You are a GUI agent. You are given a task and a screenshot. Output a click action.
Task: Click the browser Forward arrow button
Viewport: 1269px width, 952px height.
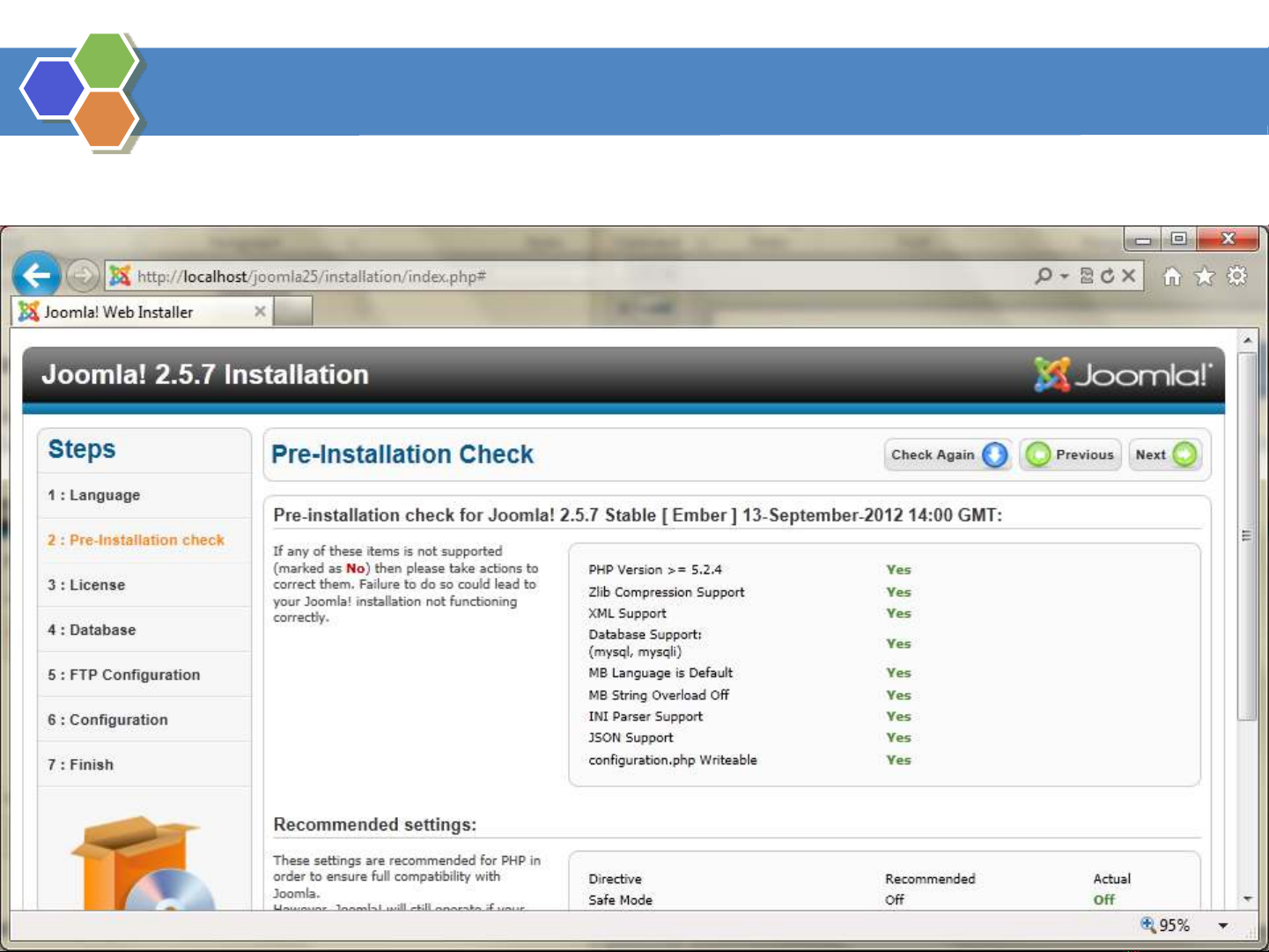82,276
